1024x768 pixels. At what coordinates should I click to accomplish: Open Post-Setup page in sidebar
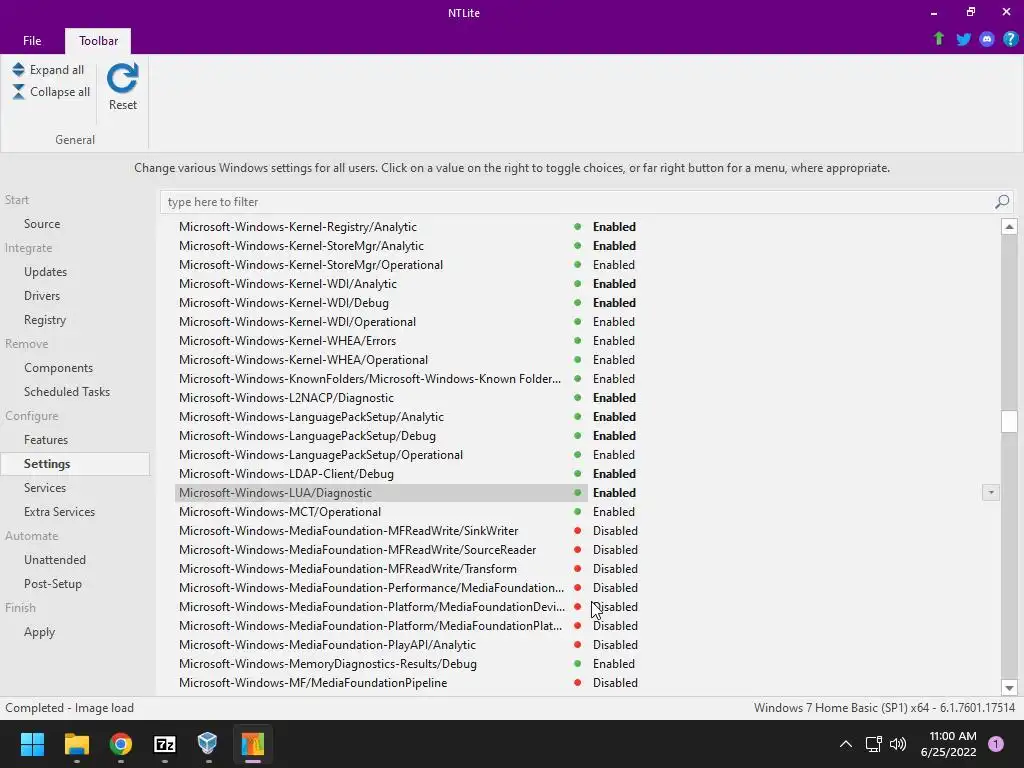(52, 584)
